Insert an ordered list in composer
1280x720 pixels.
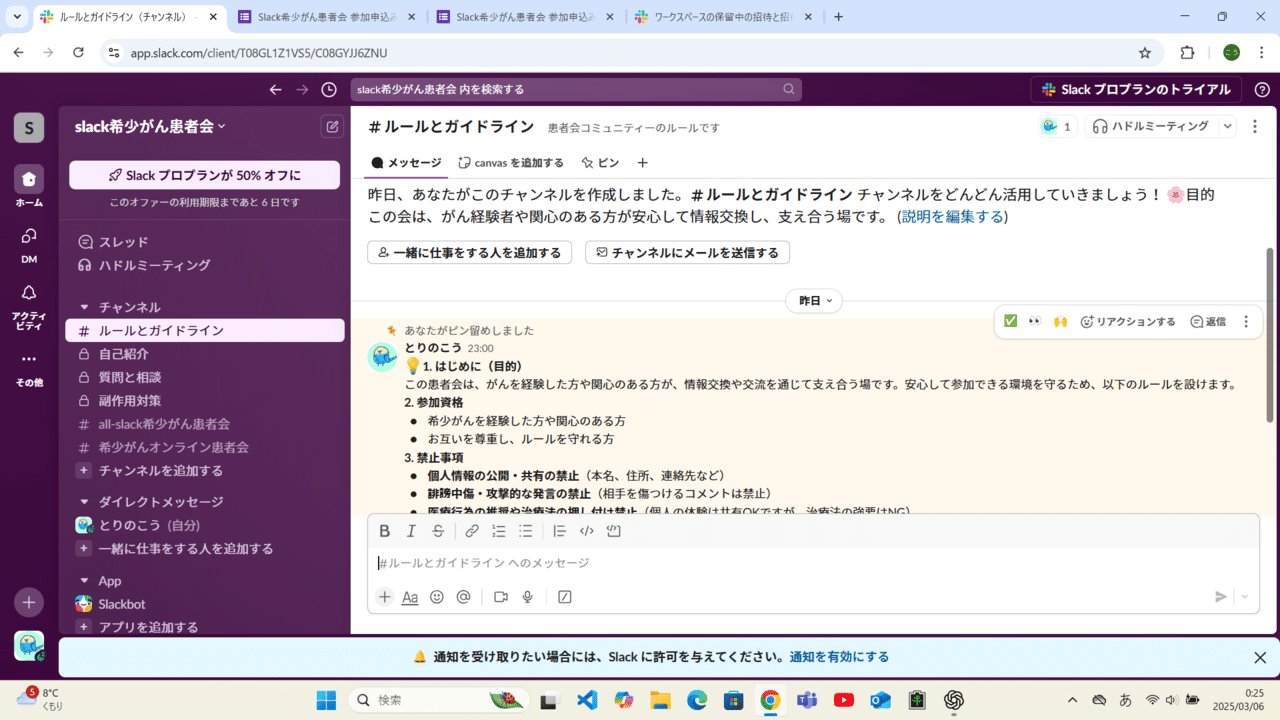pyautogui.click(x=499, y=531)
